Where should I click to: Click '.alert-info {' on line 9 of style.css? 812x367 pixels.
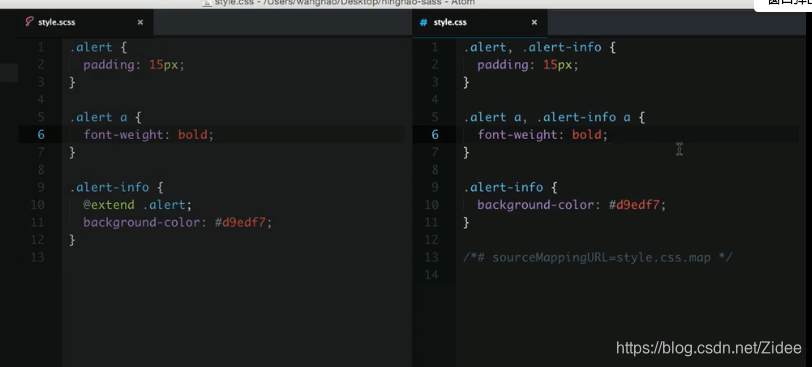[511, 187]
